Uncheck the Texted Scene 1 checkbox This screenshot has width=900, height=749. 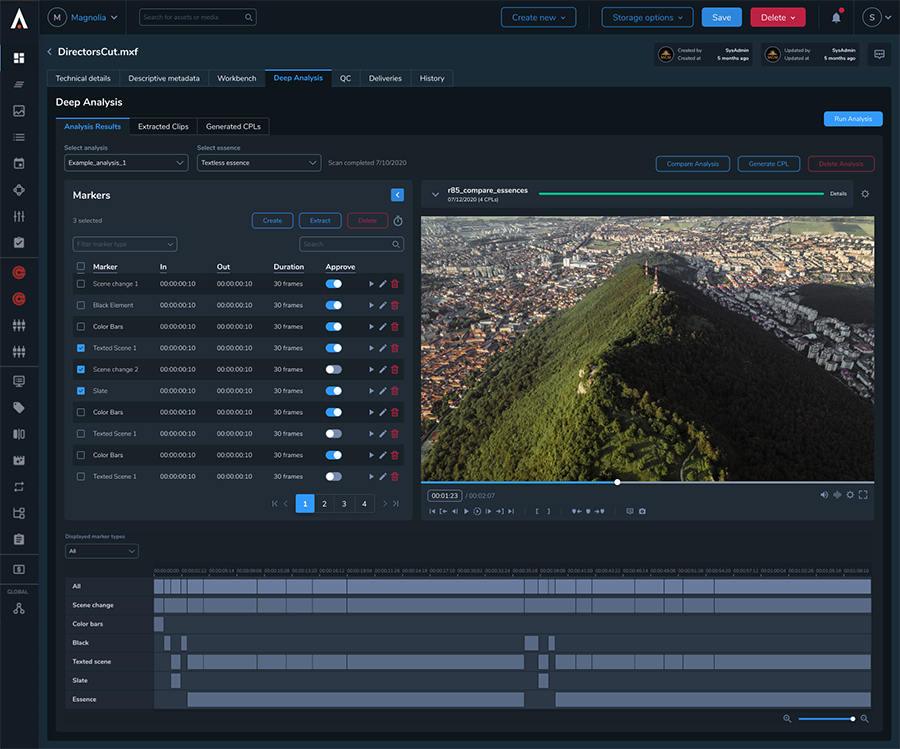(80, 348)
